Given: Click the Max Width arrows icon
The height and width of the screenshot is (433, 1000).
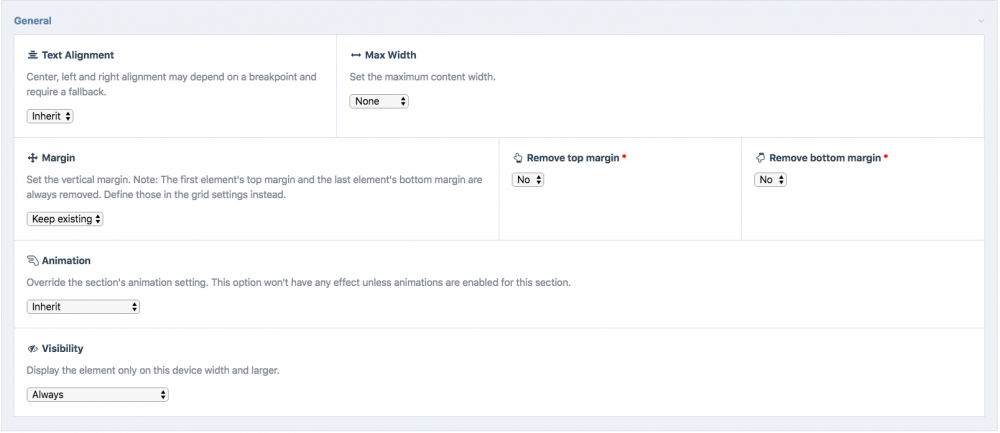Looking at the screenshot, I should tap(356, 55).
